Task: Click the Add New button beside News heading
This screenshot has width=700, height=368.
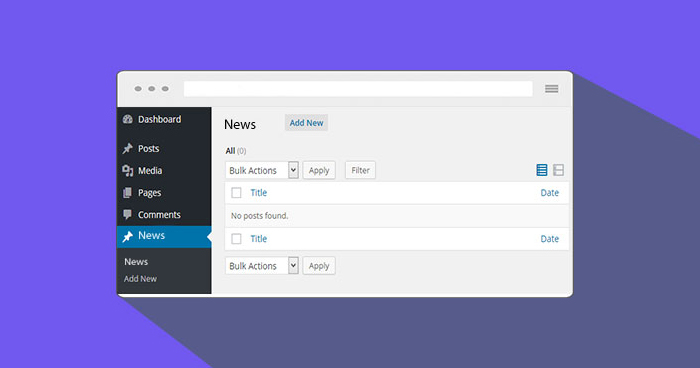Action: pyautogui.click(x=306, y=123)
